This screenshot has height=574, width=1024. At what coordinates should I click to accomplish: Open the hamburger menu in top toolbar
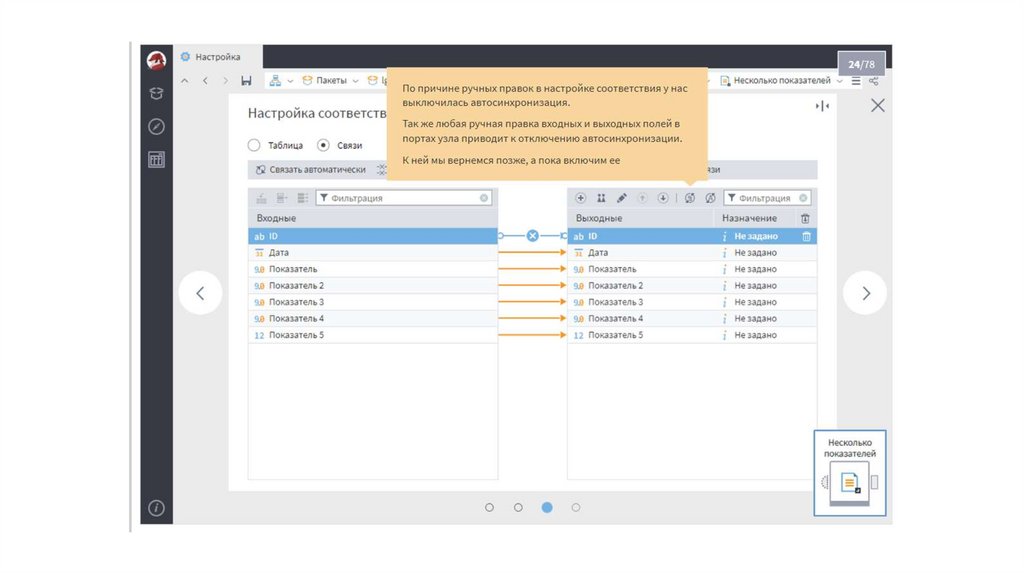[x=856, y=80]
